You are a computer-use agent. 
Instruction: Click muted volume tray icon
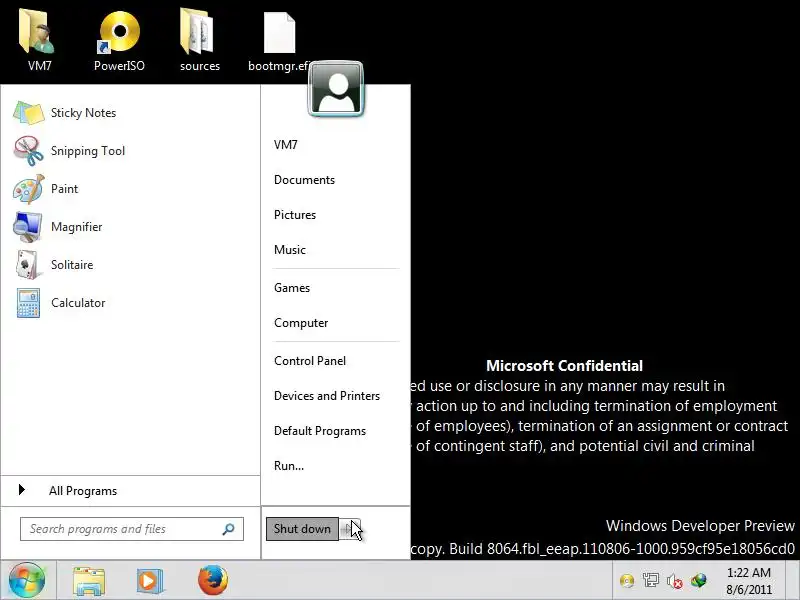click(x=674, y=581)
